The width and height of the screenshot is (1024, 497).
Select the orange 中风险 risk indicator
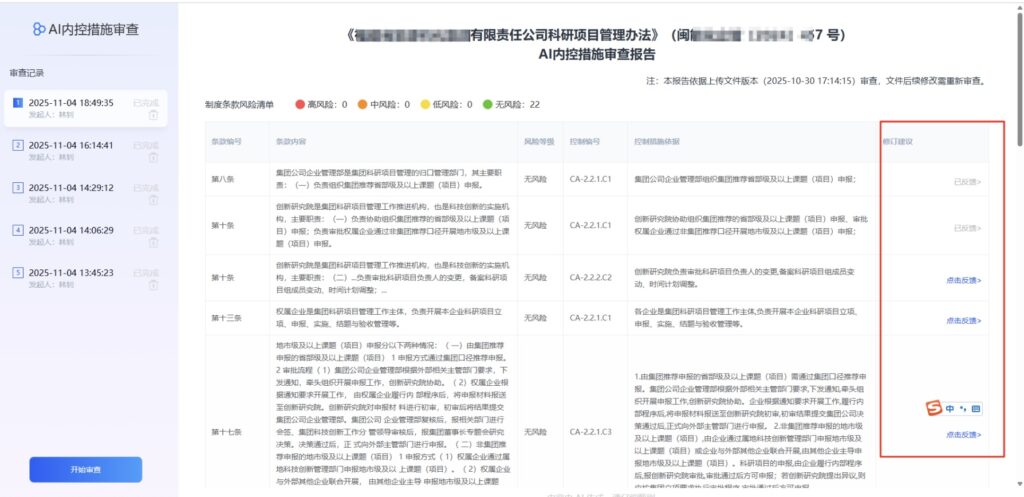pos(362,104)
